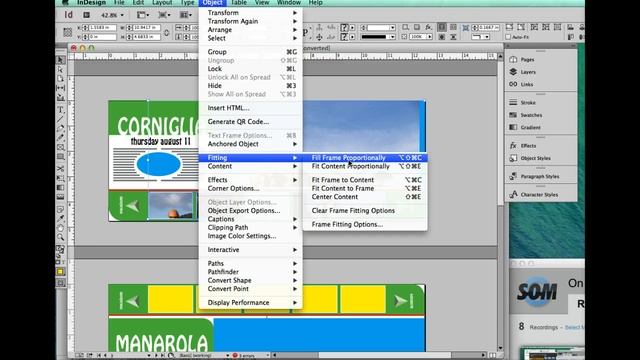Click the sky photo thumbnail beside green arrow
The image size is (640, 360).
click(170, 206)
